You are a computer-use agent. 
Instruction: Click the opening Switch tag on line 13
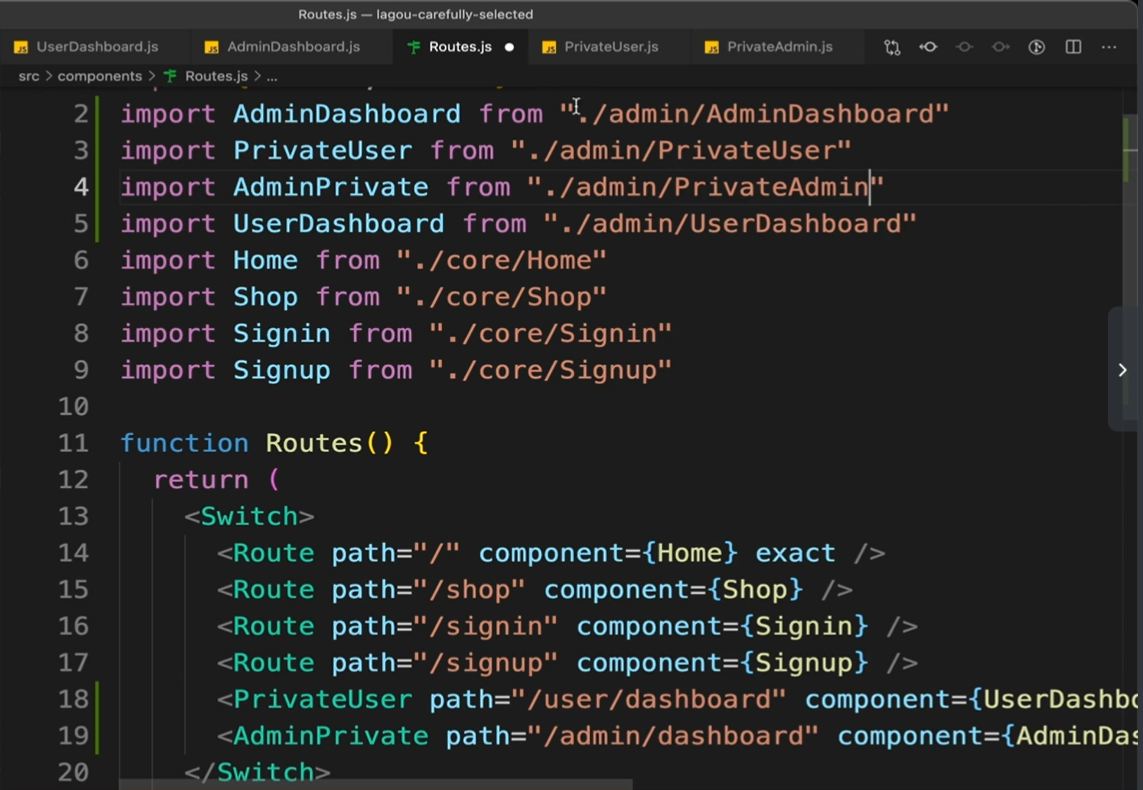[249, 517]
